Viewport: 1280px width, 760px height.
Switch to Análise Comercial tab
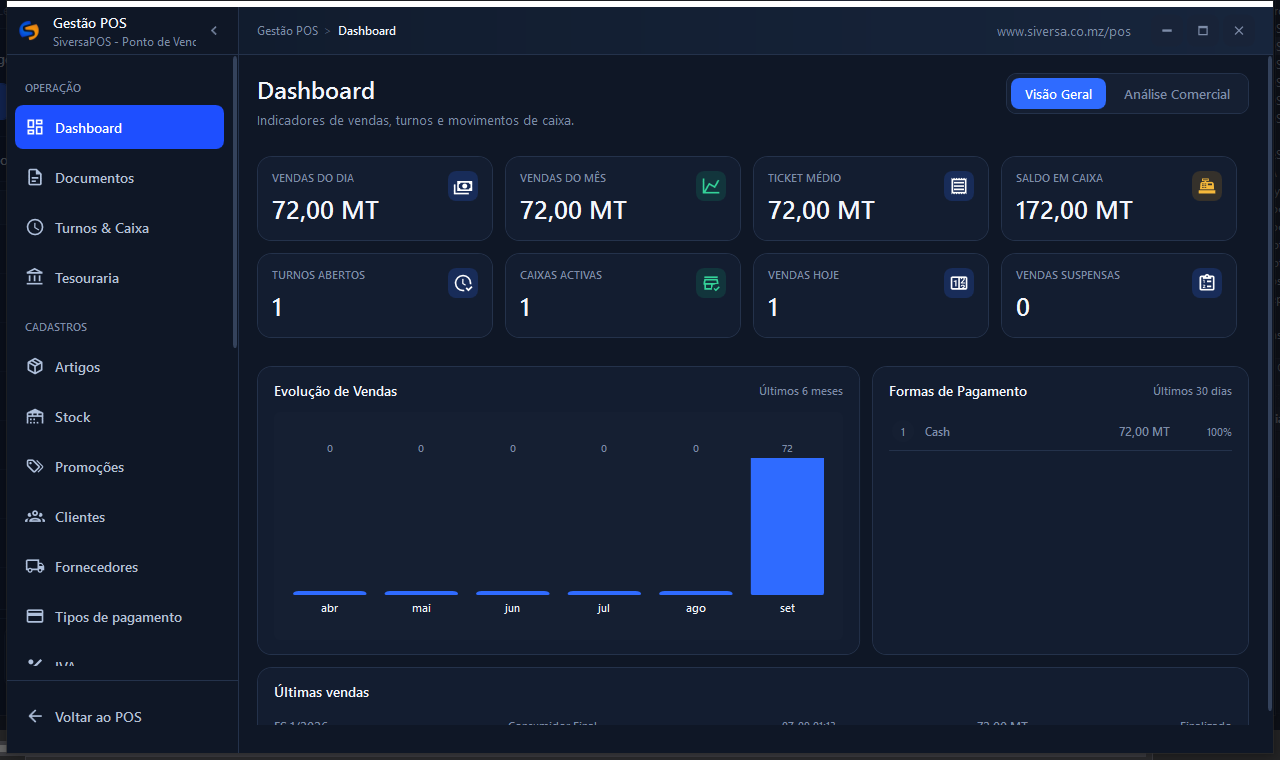point(1177,94)
